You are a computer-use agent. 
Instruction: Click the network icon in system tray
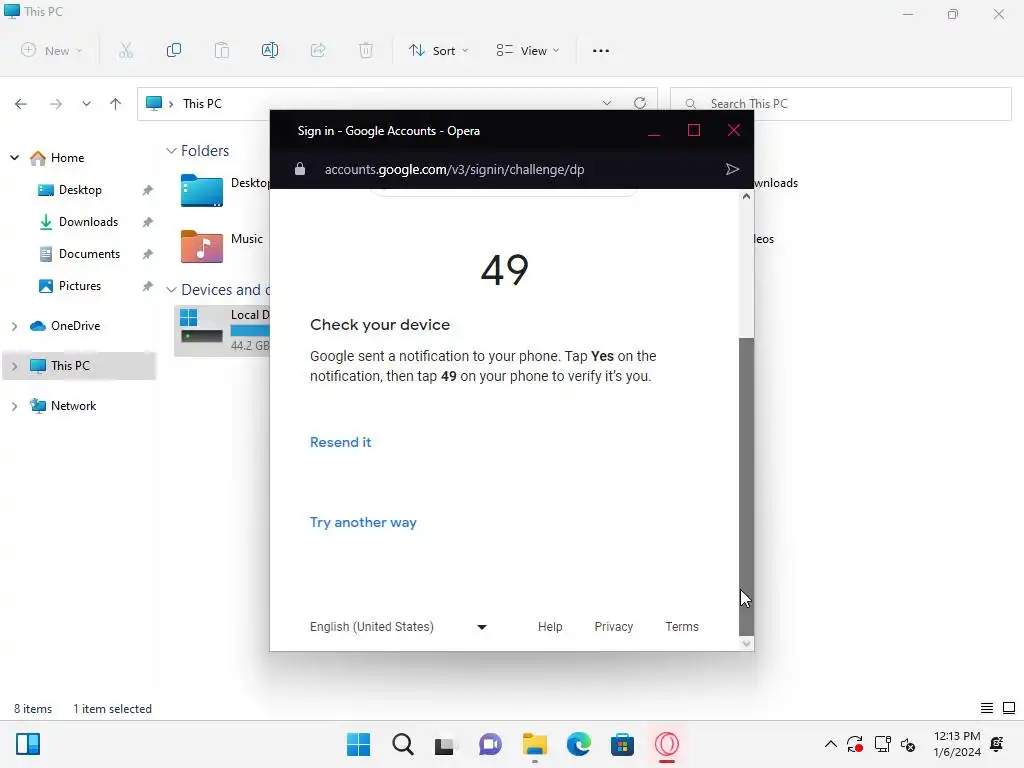(882, 744)
